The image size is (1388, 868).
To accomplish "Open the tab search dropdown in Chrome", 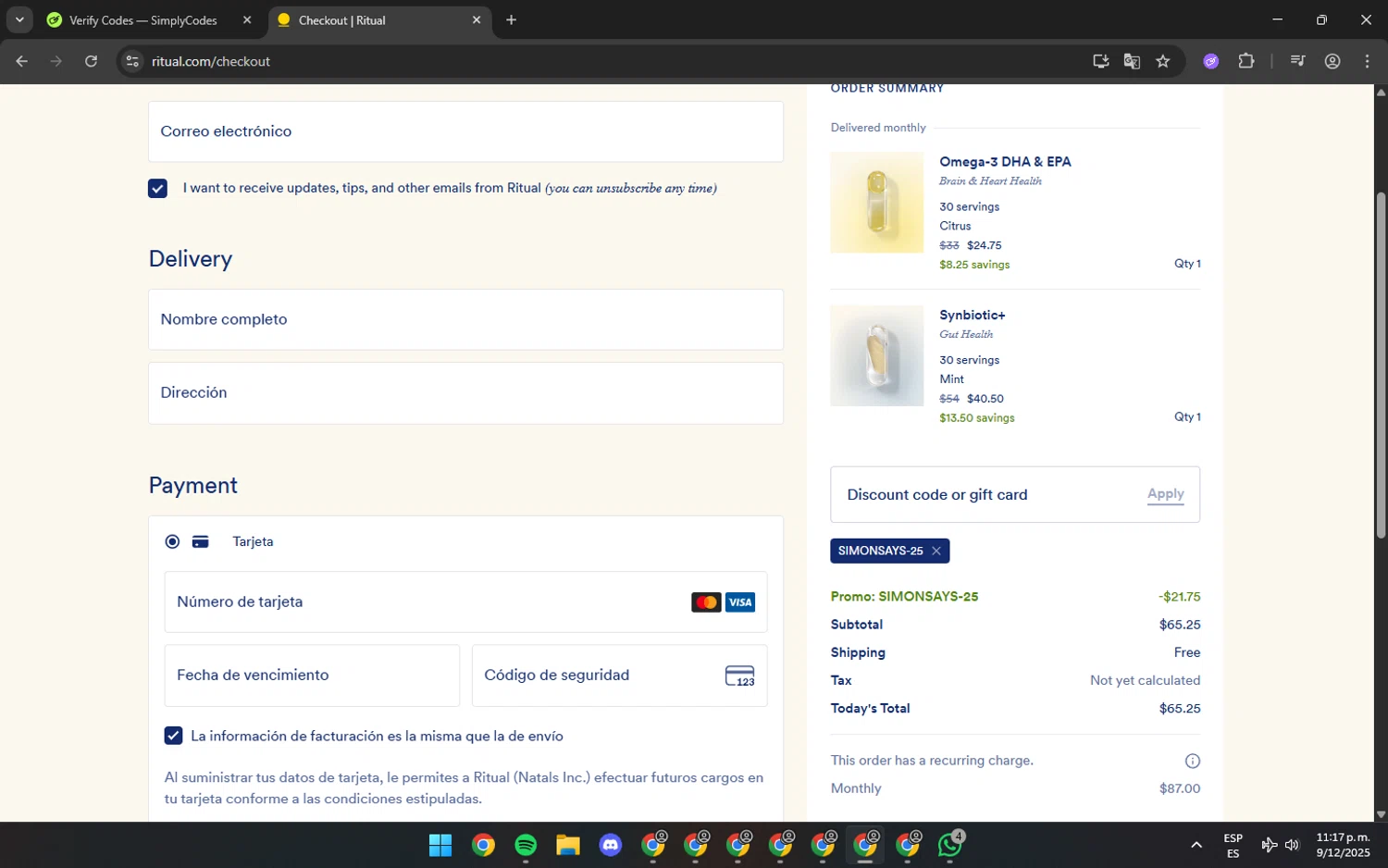I will [x=19, y=19].
